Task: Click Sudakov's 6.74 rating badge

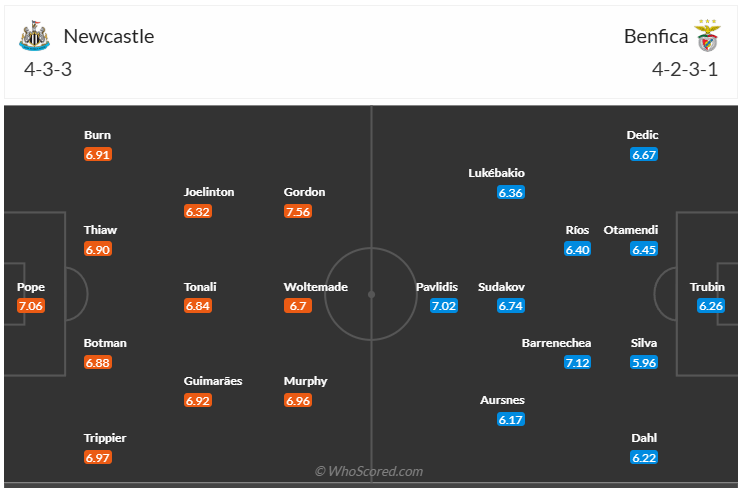Action: pos(511,306)
